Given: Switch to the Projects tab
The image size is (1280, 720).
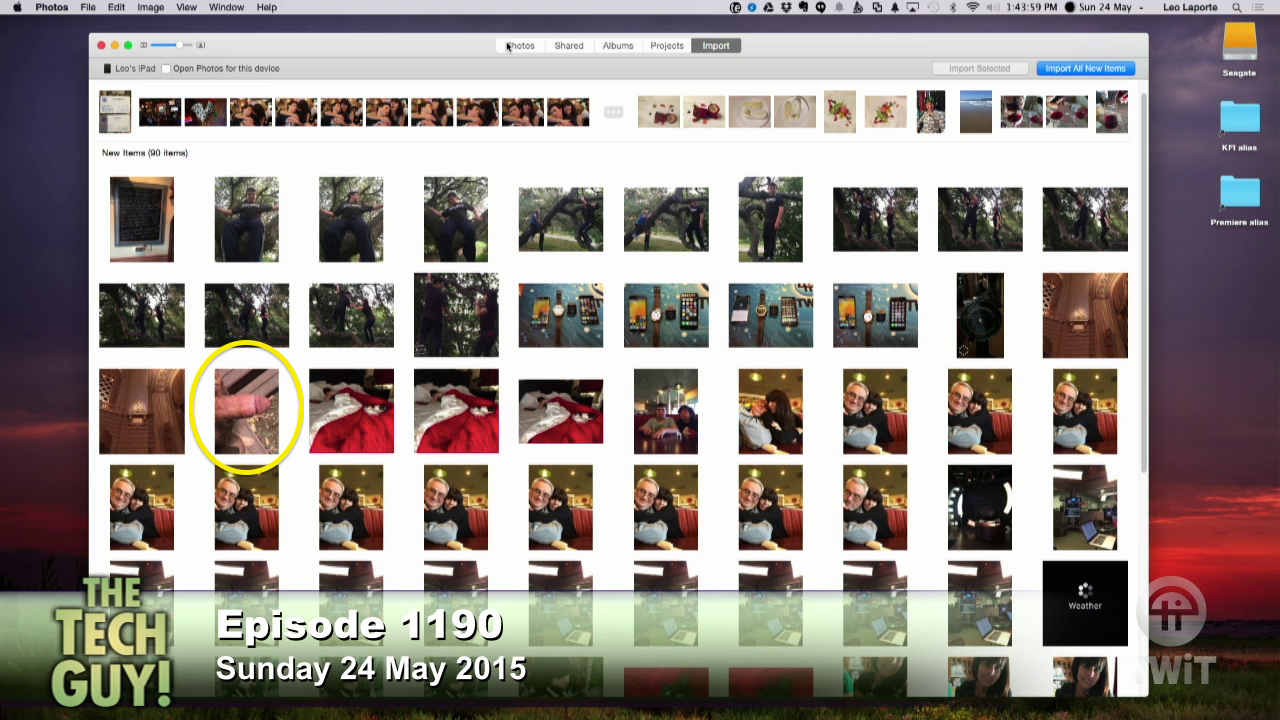Looking at the screenshot, I should 667,46.
